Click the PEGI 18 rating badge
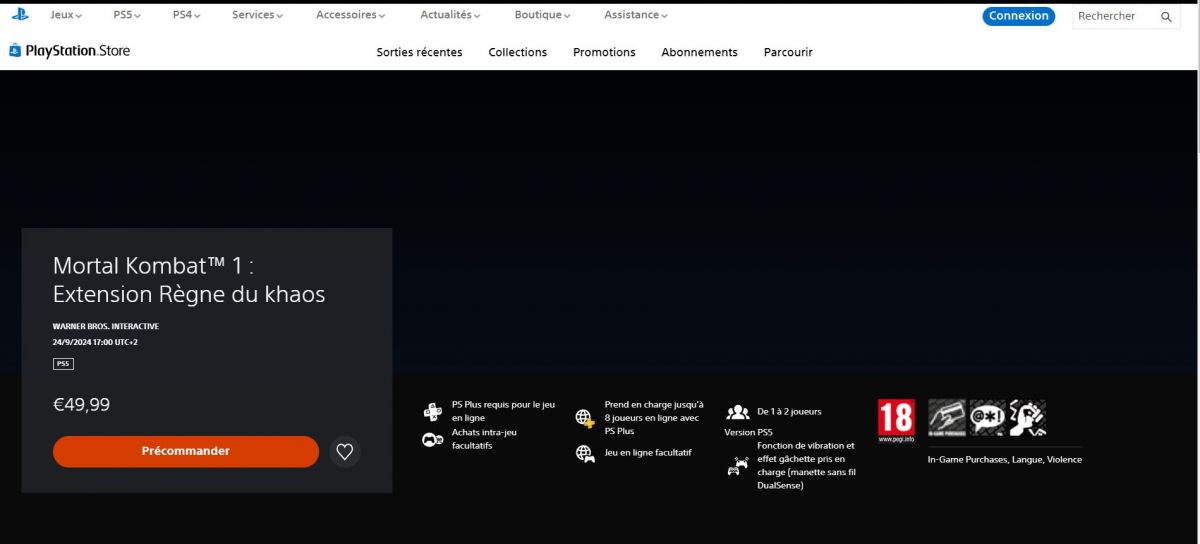 (x=896, y=421)
